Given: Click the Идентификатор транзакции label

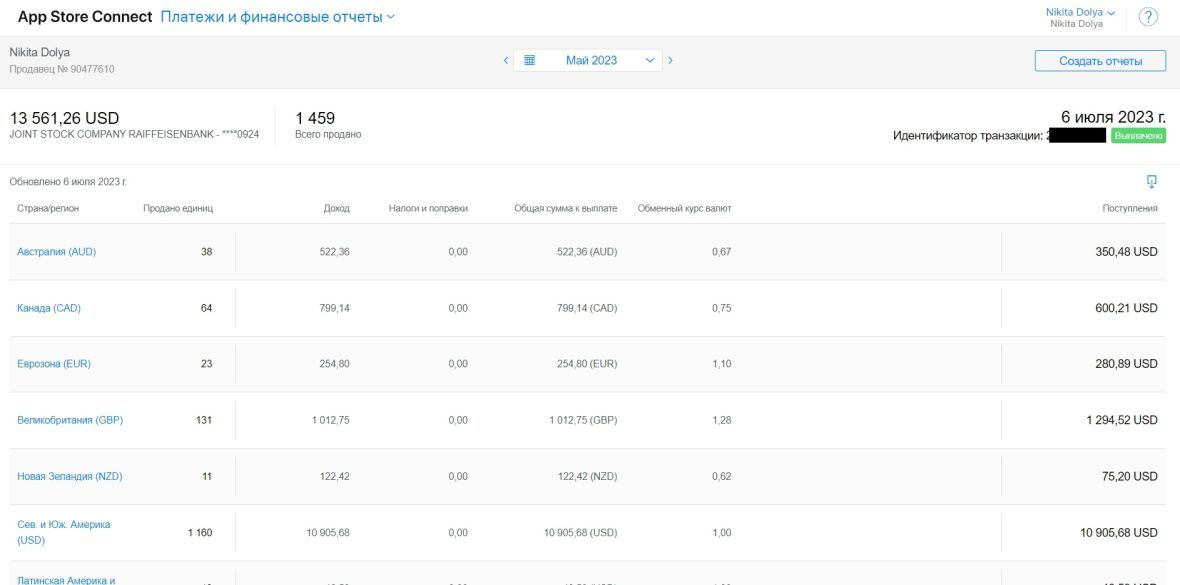Looking at the screenshot, I should [968, 136].
